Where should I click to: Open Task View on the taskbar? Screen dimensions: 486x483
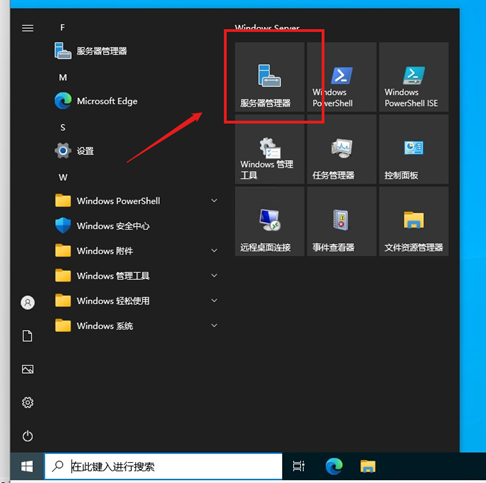pyautogui.click(x=298, y=466)
